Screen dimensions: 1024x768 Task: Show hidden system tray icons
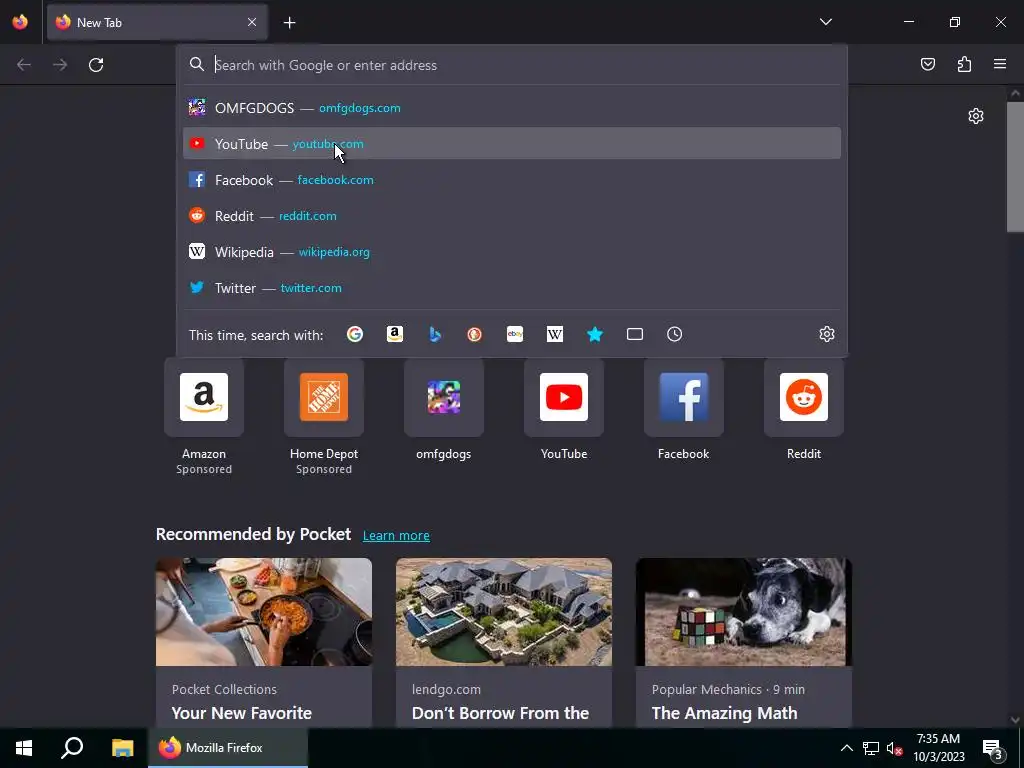[x=846, y=748]
